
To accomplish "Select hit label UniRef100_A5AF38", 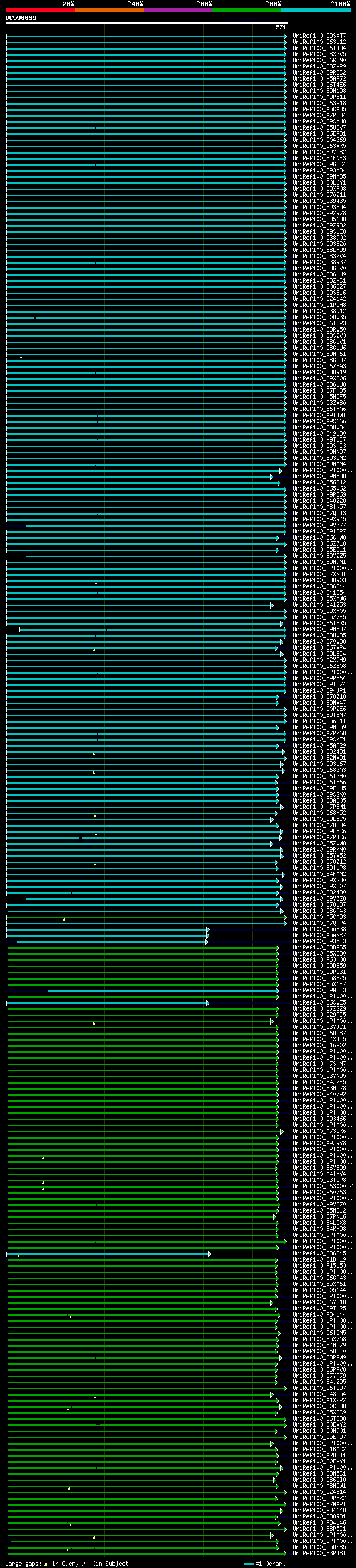I will pyautogui.click(x=319, y=929).
